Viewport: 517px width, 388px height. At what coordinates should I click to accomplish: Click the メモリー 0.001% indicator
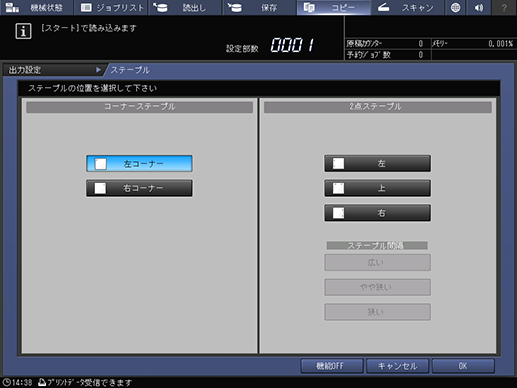pyautogui.click(x=473, y=44)
